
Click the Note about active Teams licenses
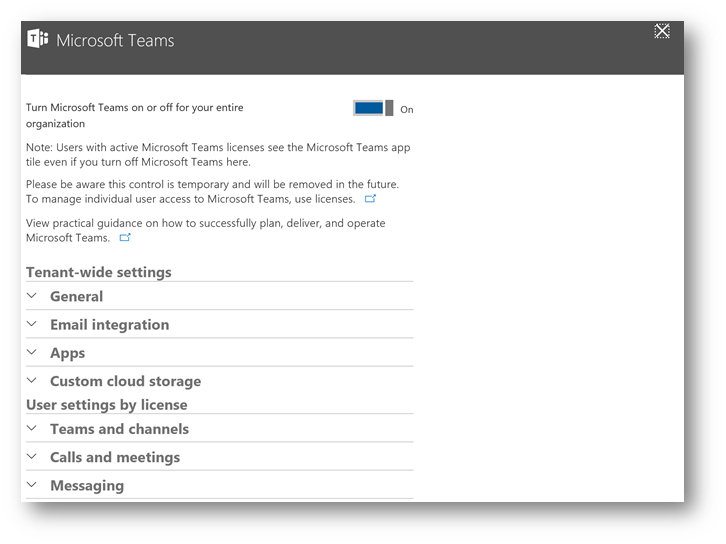click(x=218, y=155)
